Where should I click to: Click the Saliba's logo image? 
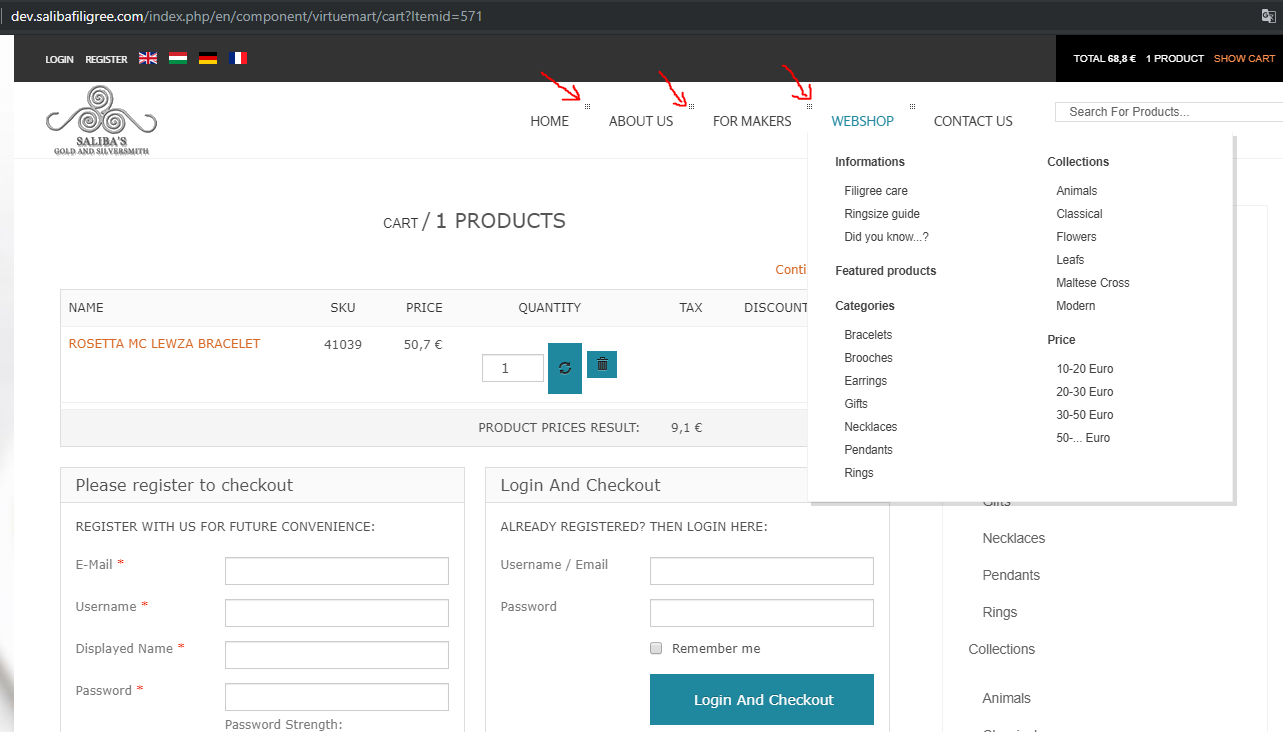pos(101,121)
